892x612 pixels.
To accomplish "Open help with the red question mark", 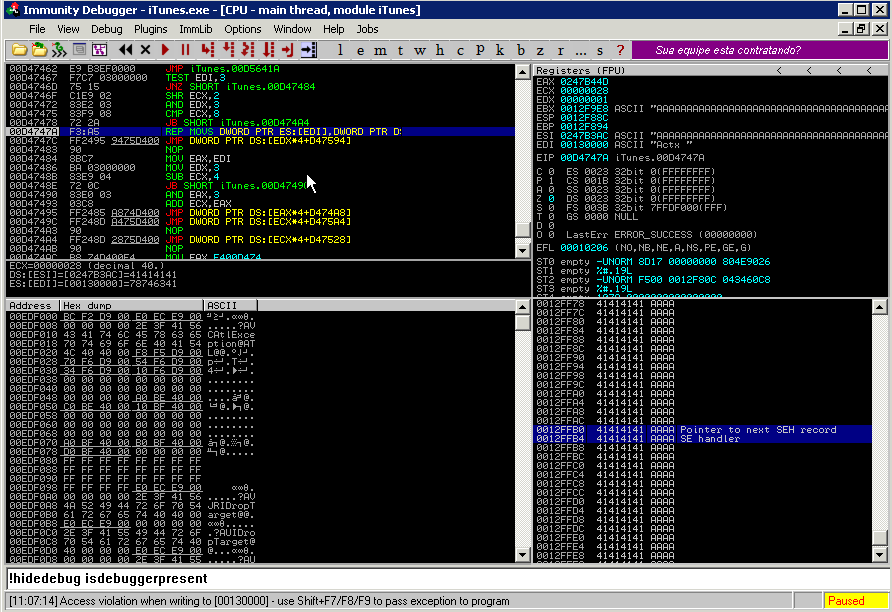I will point(620,50).
